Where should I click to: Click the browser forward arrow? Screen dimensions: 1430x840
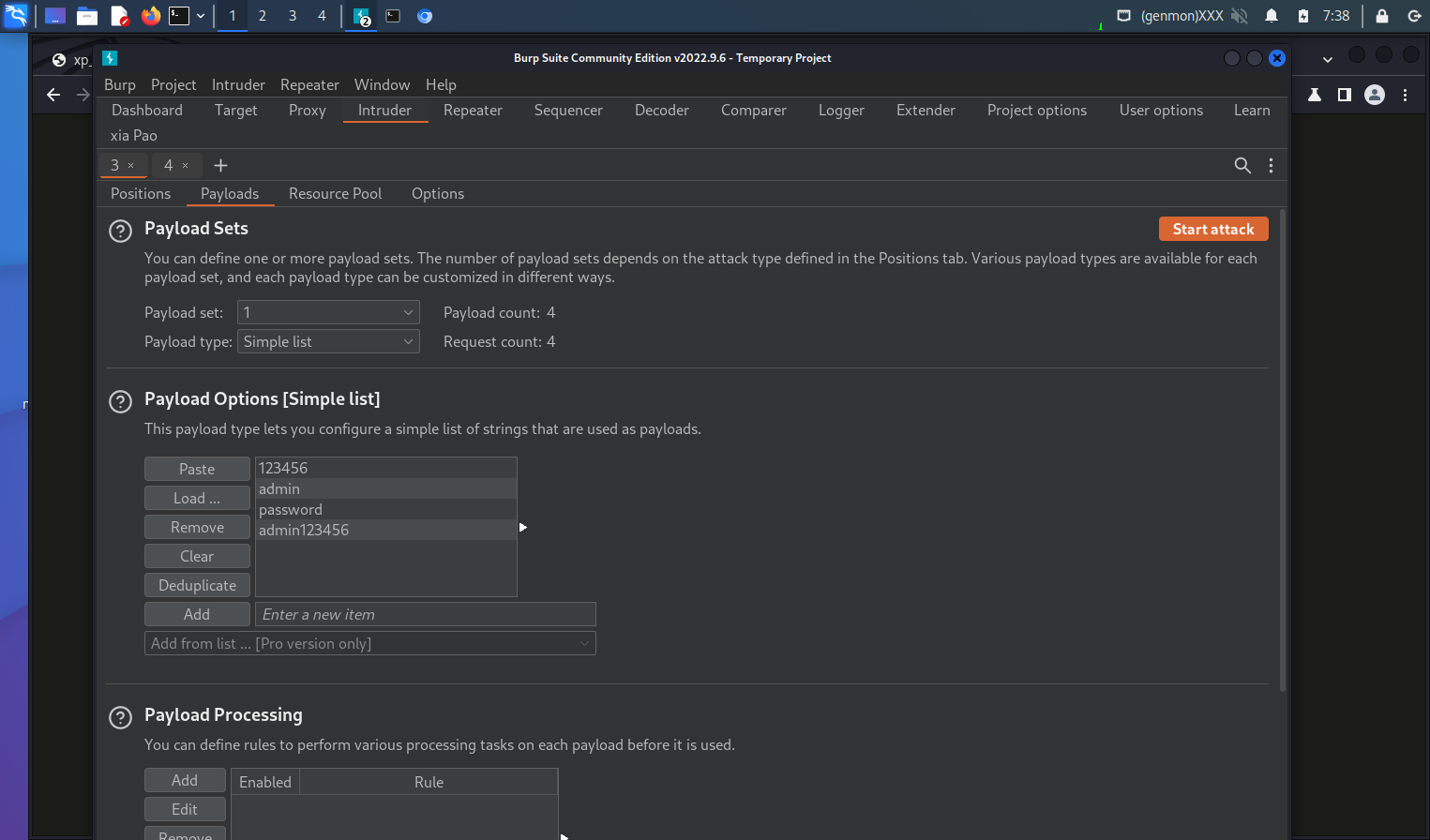pos(83,95)
